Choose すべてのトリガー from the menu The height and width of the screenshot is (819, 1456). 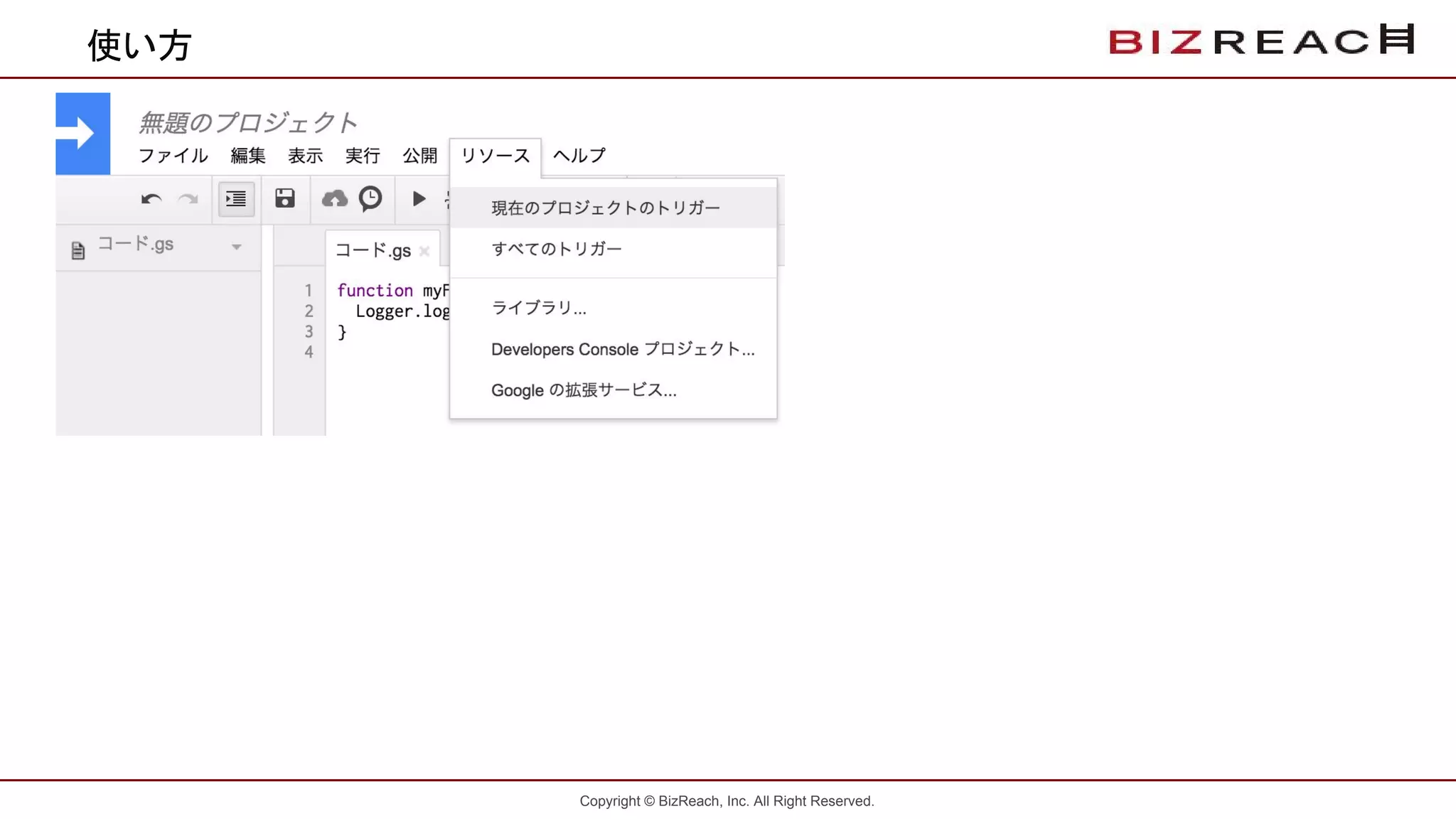(x=557, y=249)
